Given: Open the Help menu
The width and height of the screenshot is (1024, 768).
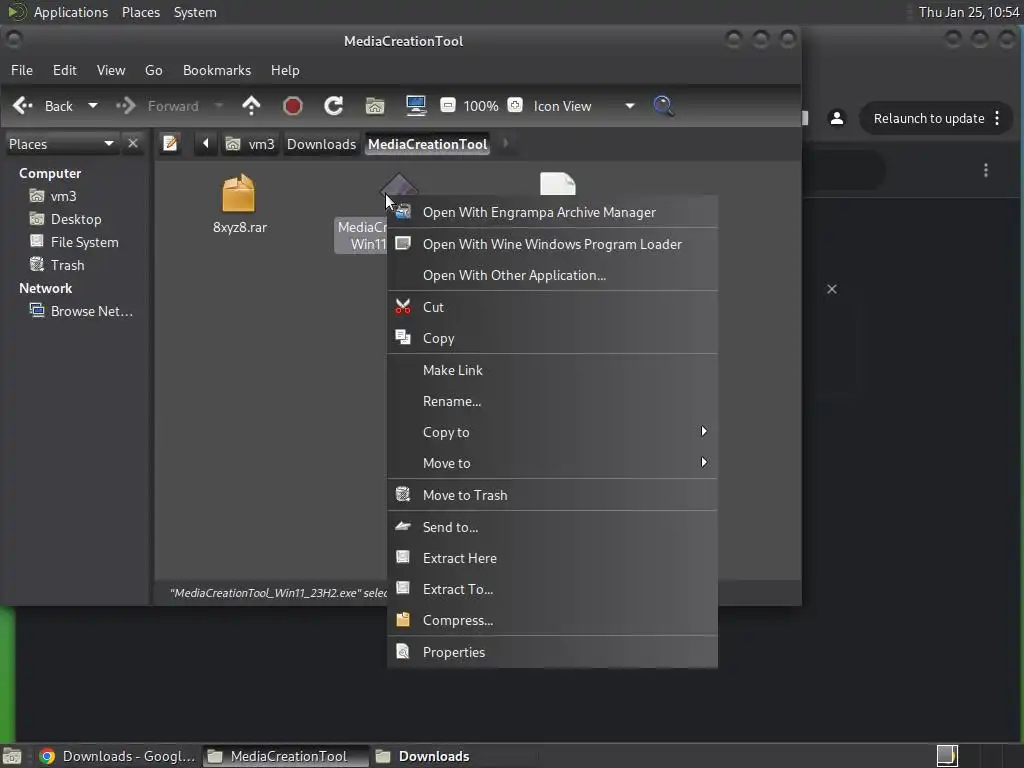Looking at the screenshot, I should (285, 70).
